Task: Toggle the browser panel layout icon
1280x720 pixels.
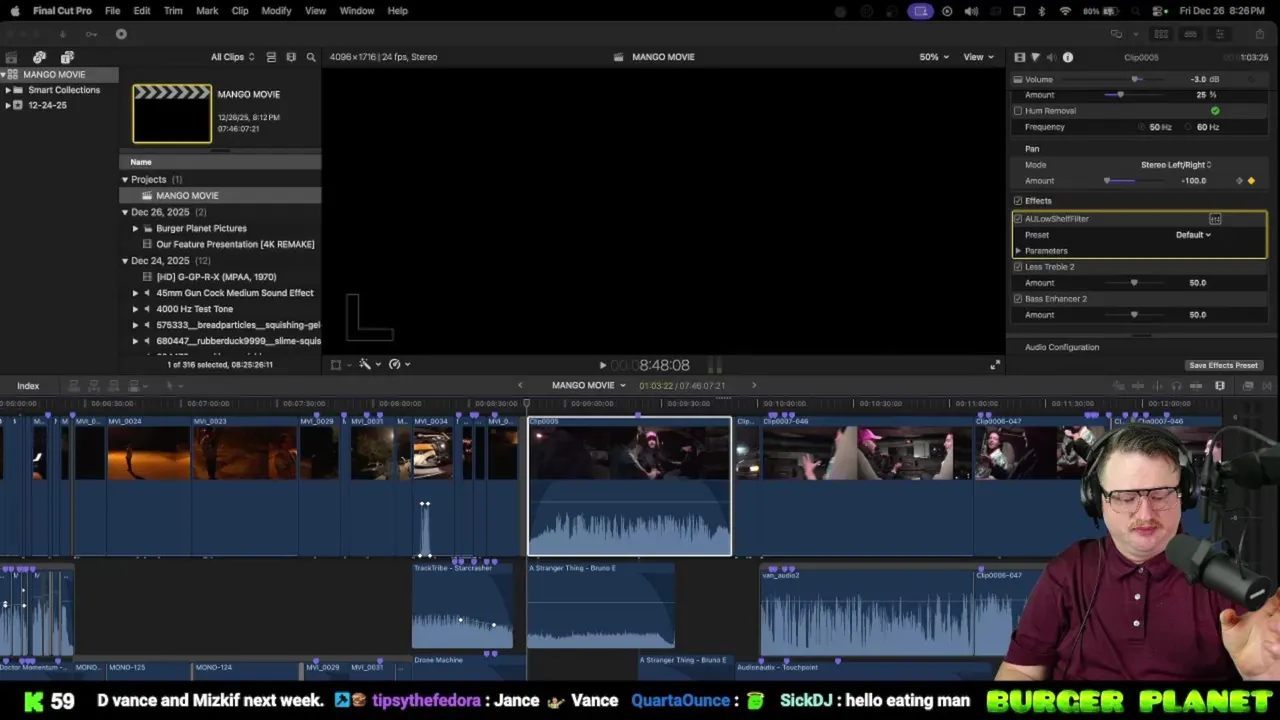Action: point(1161,34)
